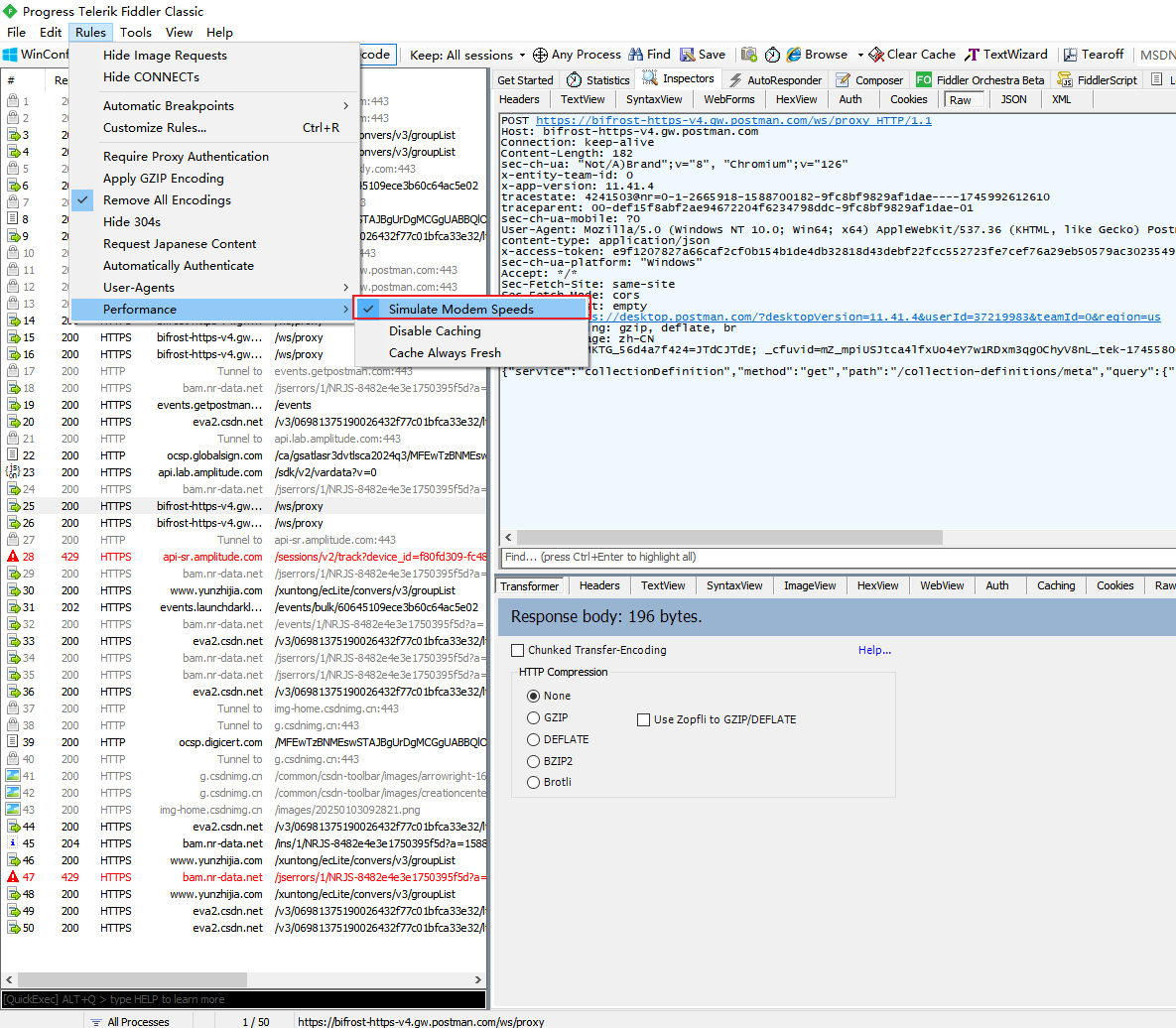Select the DEFLATE compression radio button
The width and height of the screenshot is (1176, 1028).
point(533,739)
